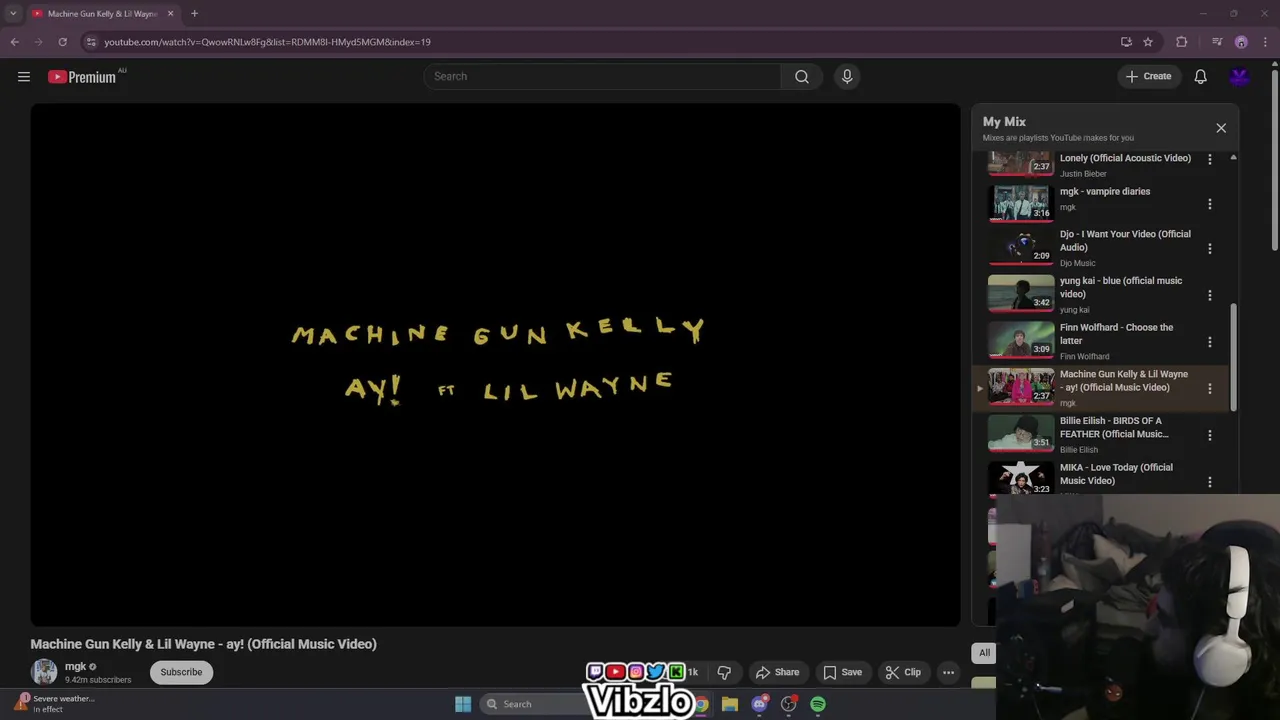
Task: Click the browser address bar URL
Action: [x=267, y=42]
